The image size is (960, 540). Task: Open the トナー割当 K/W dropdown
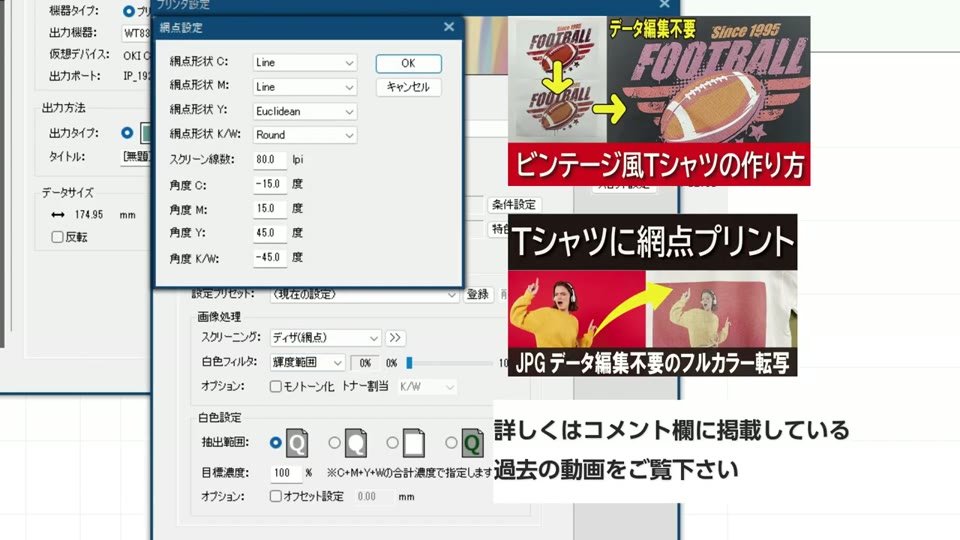coord(427,387)
